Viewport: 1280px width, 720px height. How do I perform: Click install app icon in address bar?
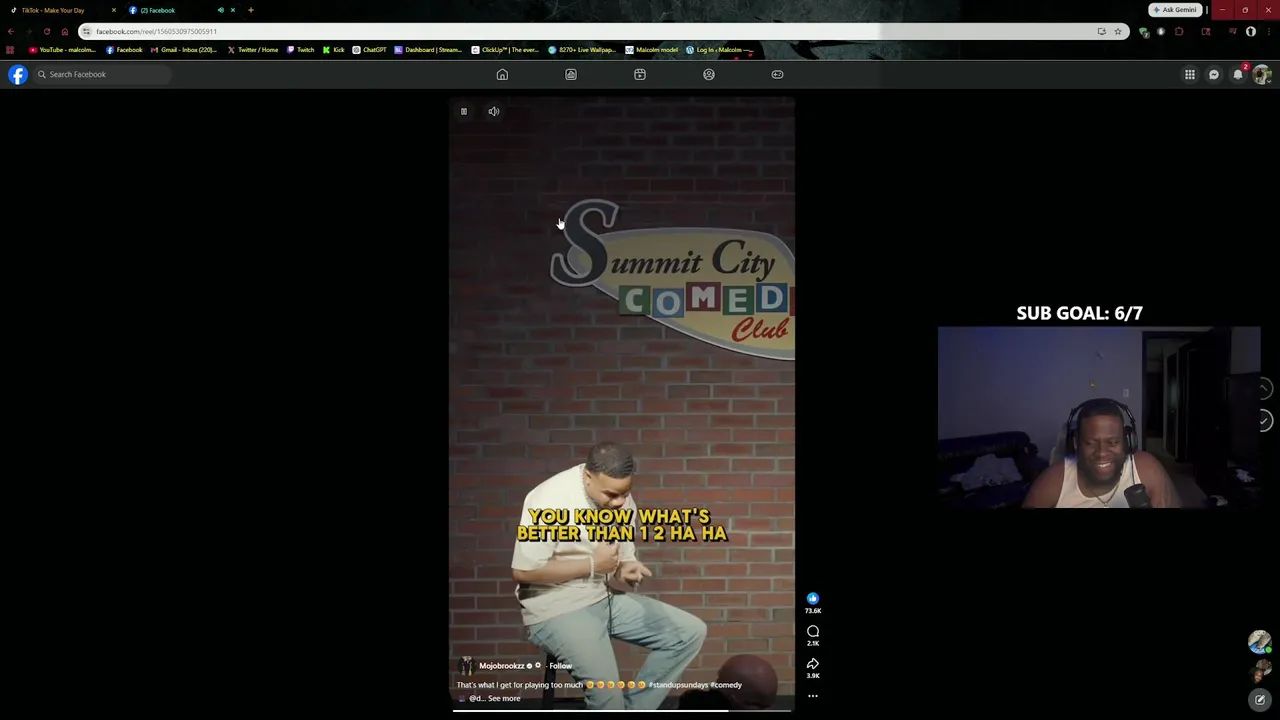(x=1102, y=31)
